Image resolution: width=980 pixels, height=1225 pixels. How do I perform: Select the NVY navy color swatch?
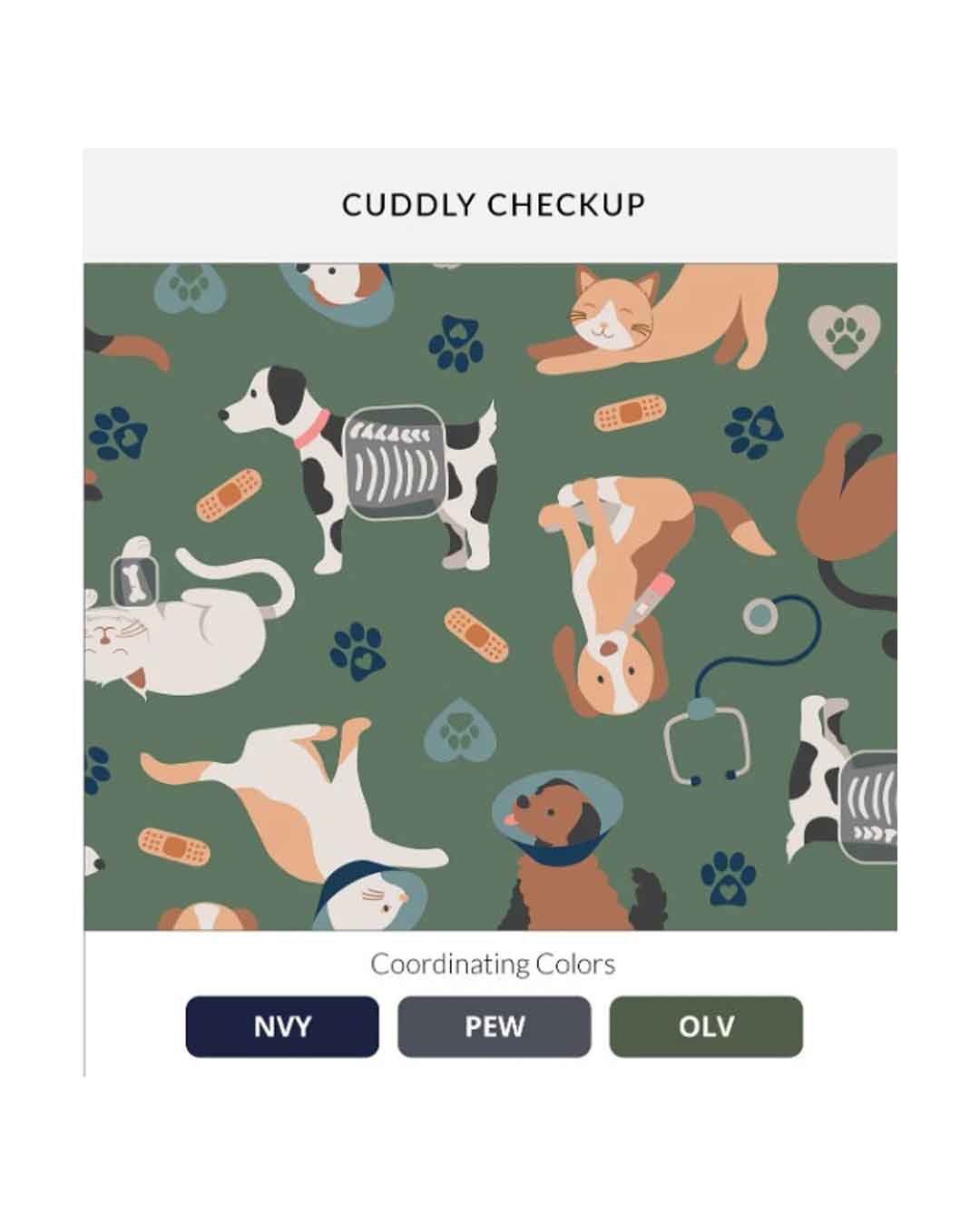(282, 1026)
